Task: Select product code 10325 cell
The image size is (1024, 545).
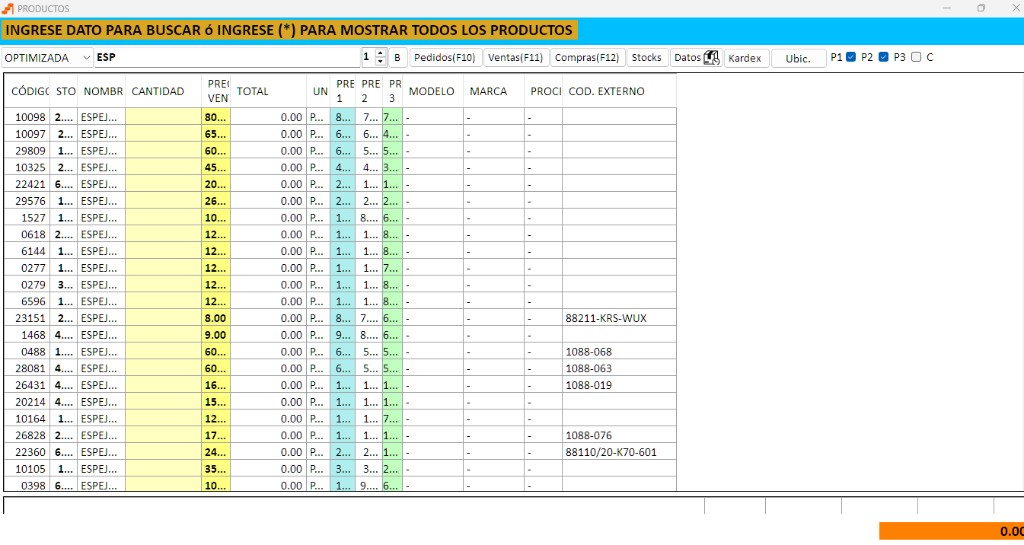Action: (x=27, y=168)
